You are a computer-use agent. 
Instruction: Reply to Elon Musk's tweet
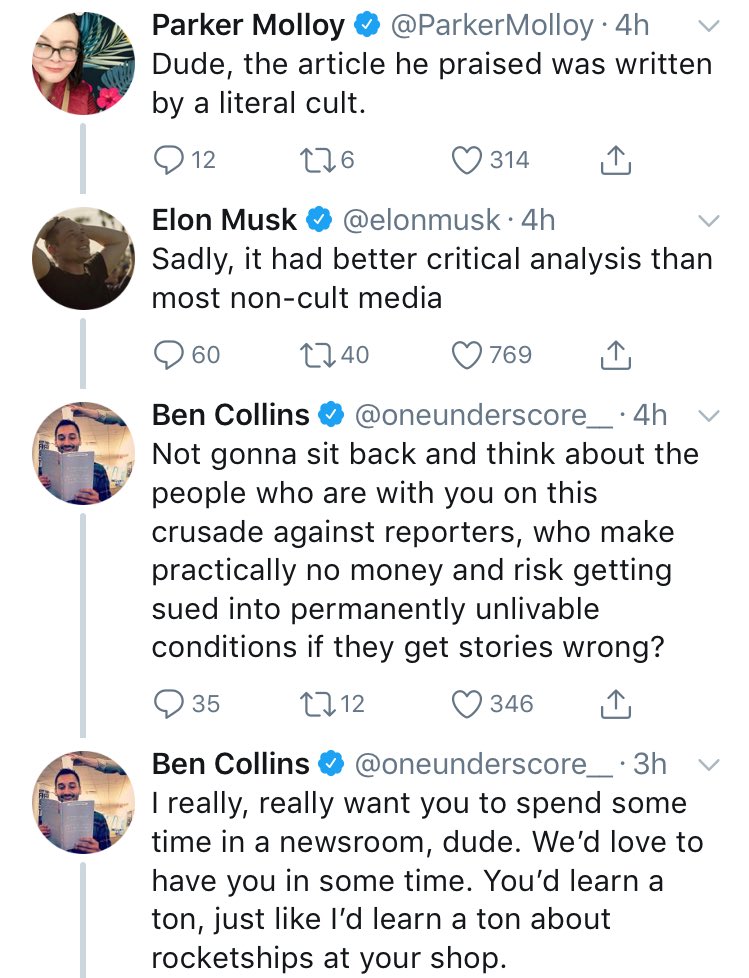[168, 355]
